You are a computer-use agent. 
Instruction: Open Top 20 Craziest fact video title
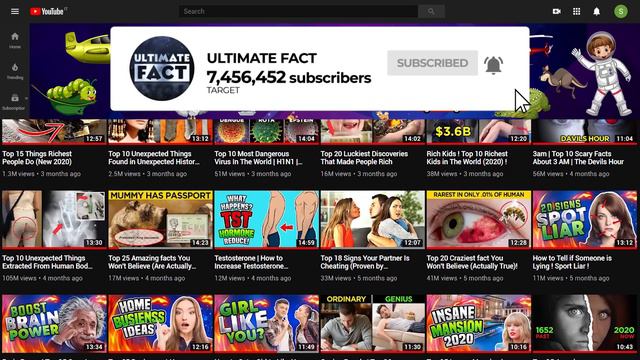point(472,262)
